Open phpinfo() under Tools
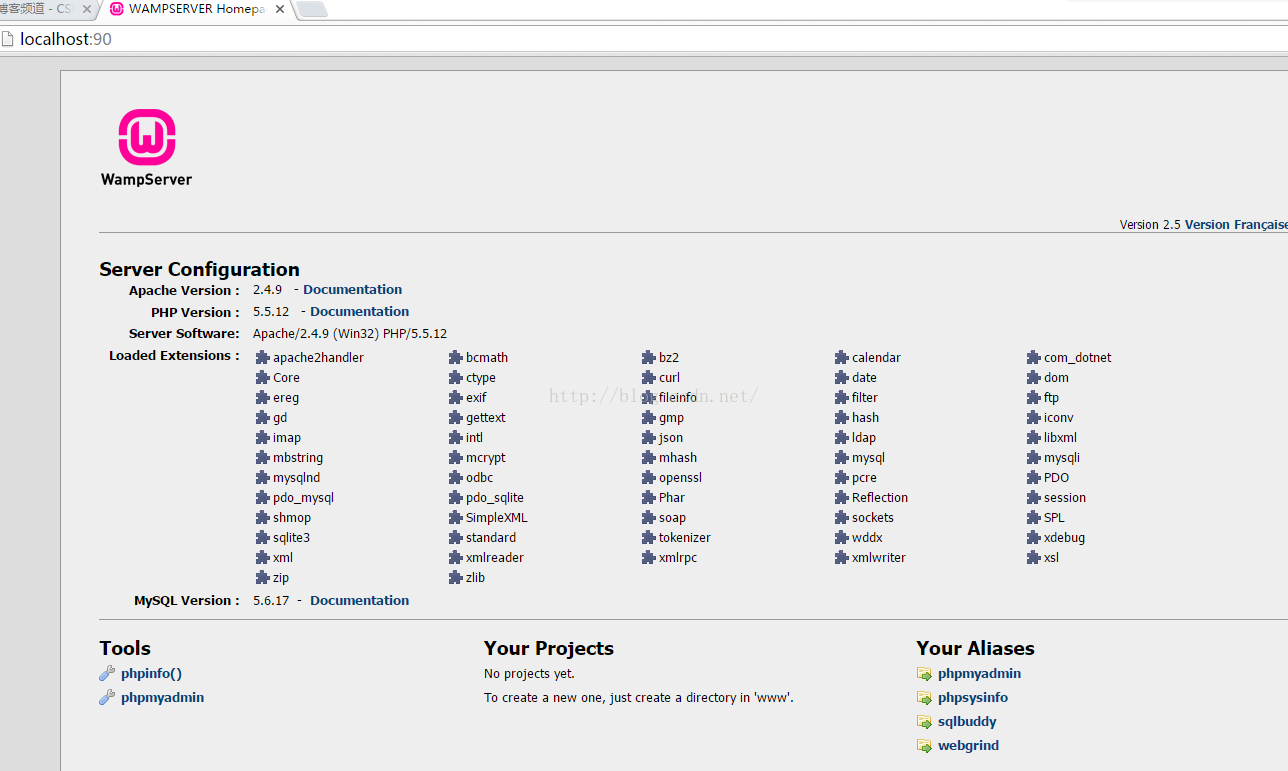Screen dimensions: 1288x771 (x=151, y=673)
